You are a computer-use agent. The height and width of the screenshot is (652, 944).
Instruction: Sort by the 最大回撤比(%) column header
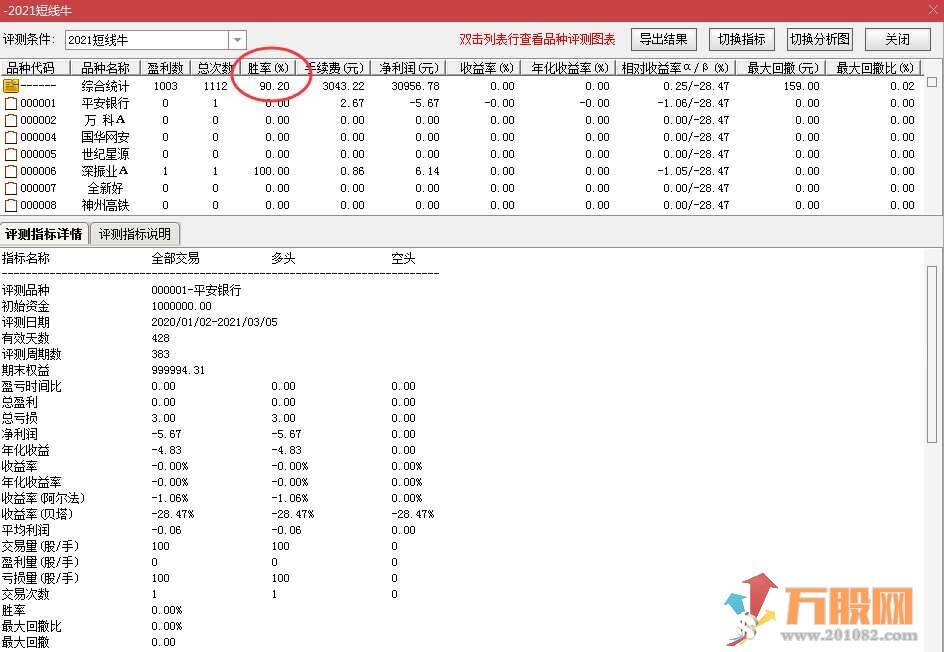(x=874, y=68)
